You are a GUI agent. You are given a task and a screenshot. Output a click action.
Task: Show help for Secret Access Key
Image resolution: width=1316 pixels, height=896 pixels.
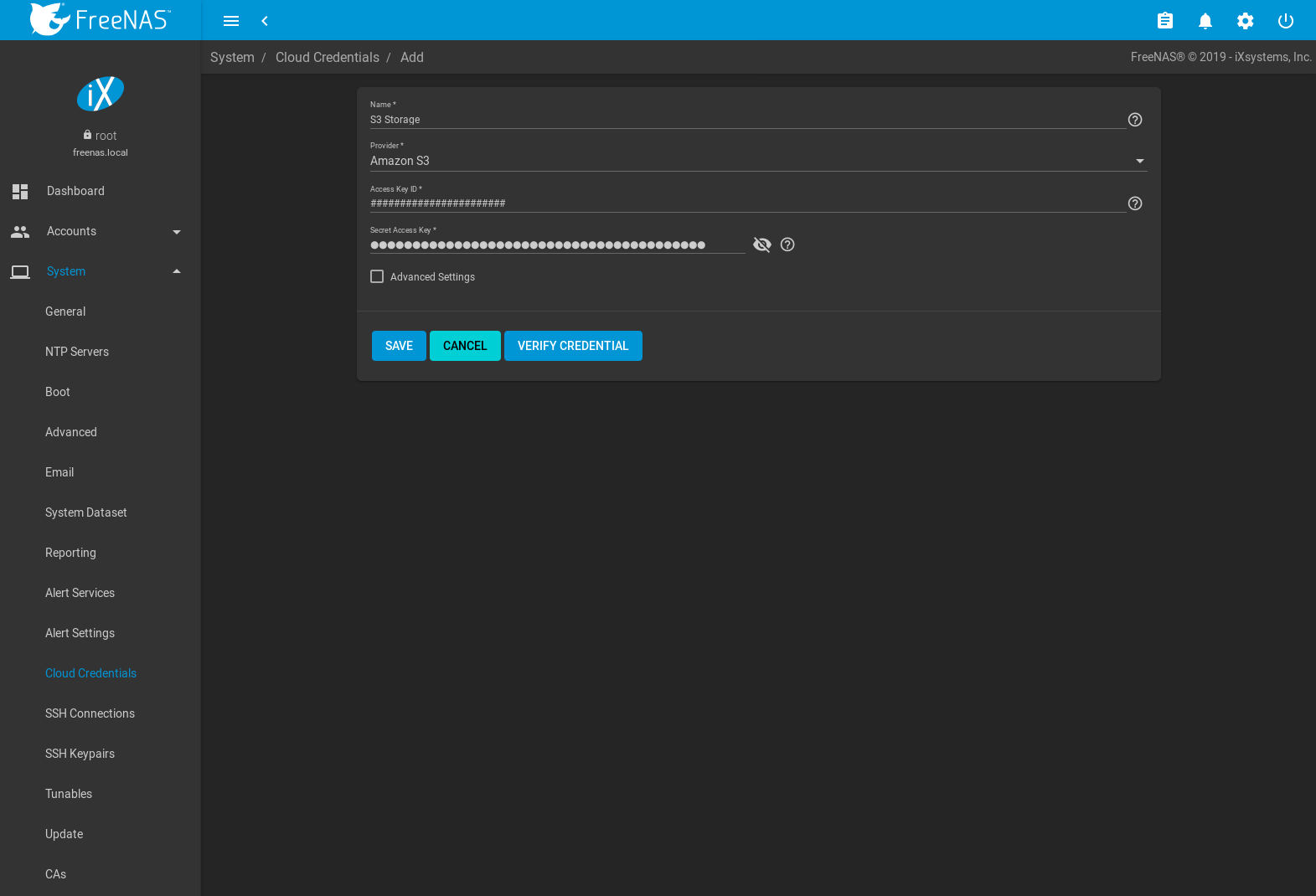(787, 245)
